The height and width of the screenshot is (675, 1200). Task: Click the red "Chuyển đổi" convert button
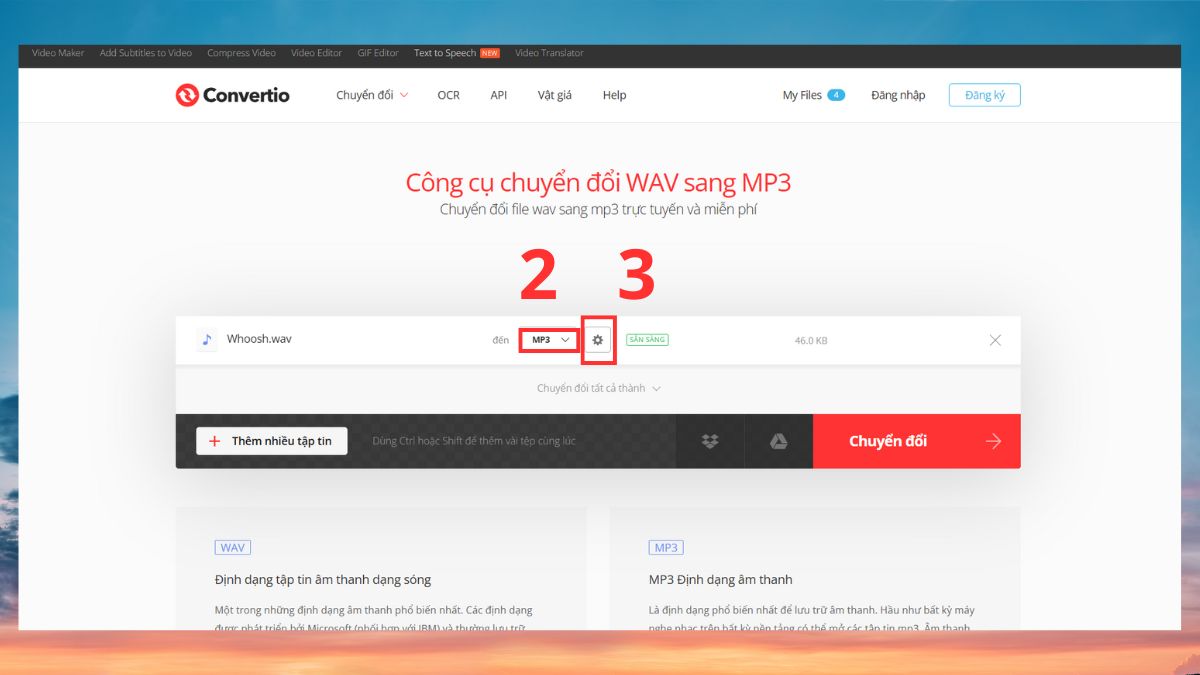917,441
